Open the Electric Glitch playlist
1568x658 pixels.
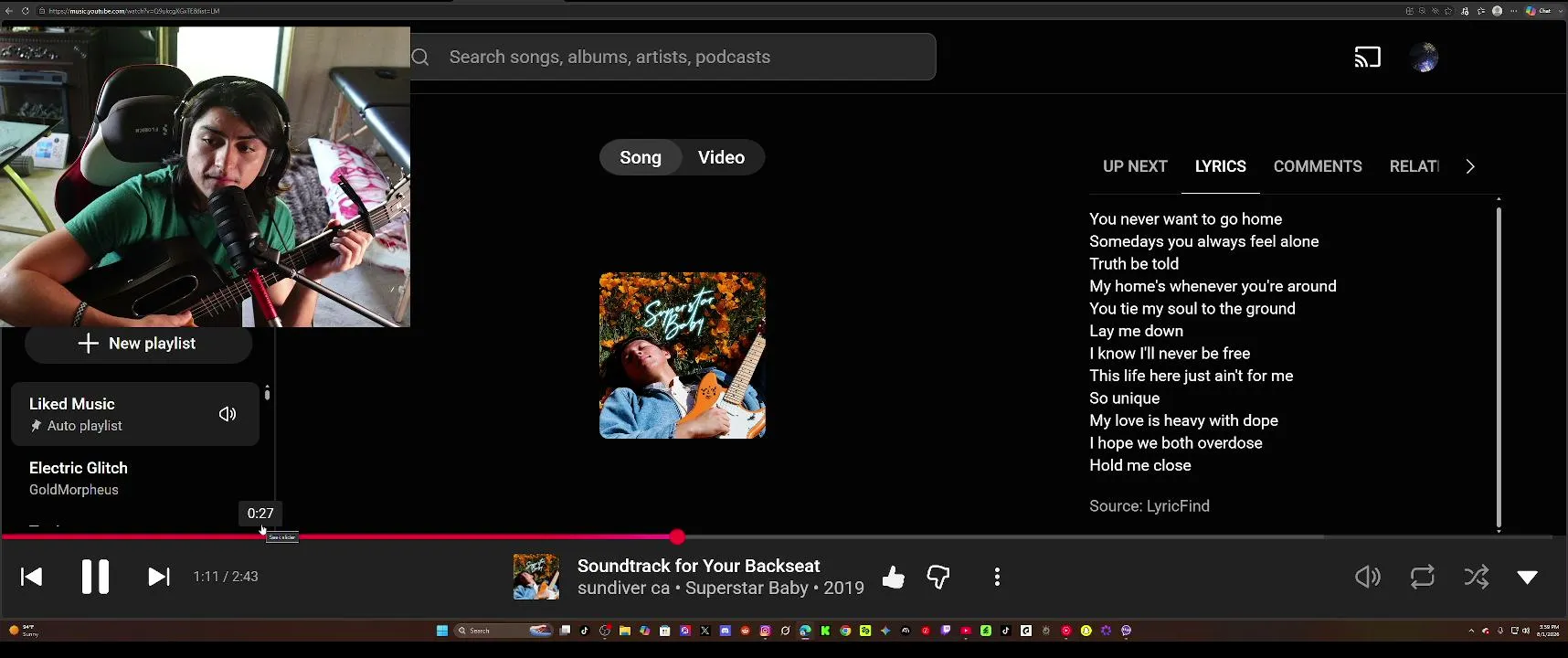point(135,478)
